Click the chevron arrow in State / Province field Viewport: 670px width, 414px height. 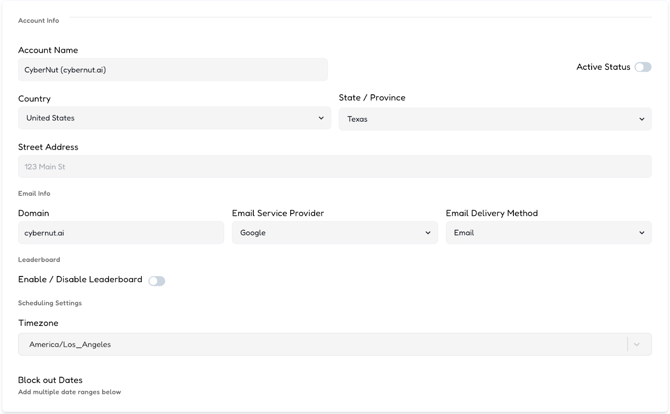[x=641, y=119]
